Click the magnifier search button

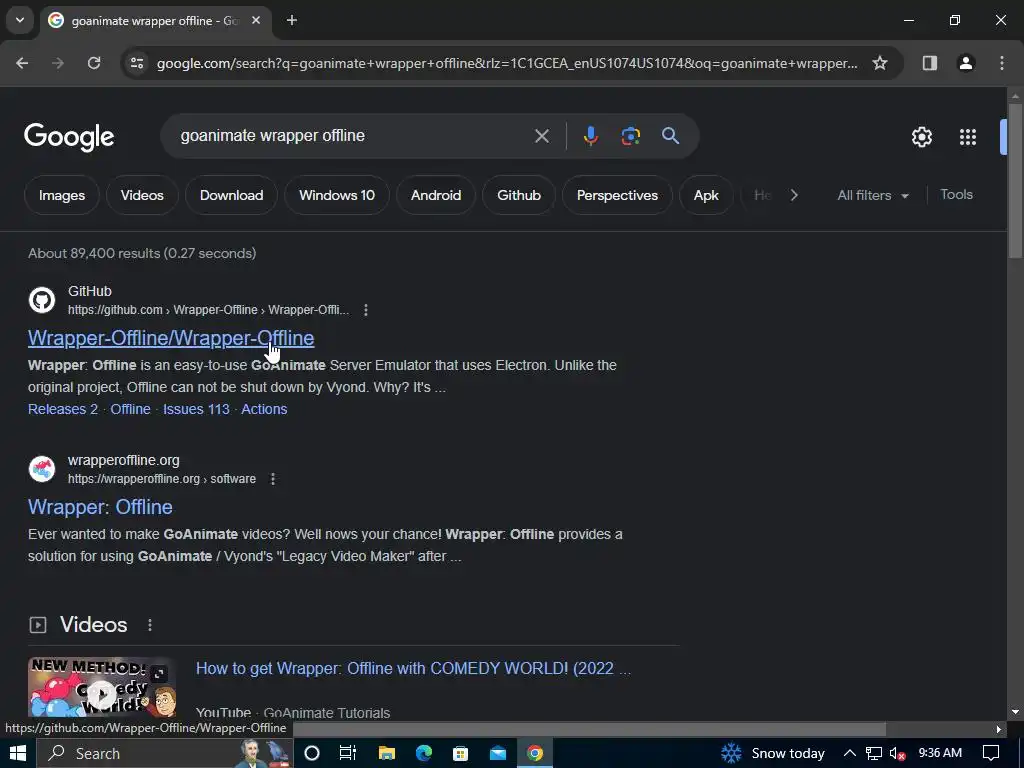coord(670,136)
